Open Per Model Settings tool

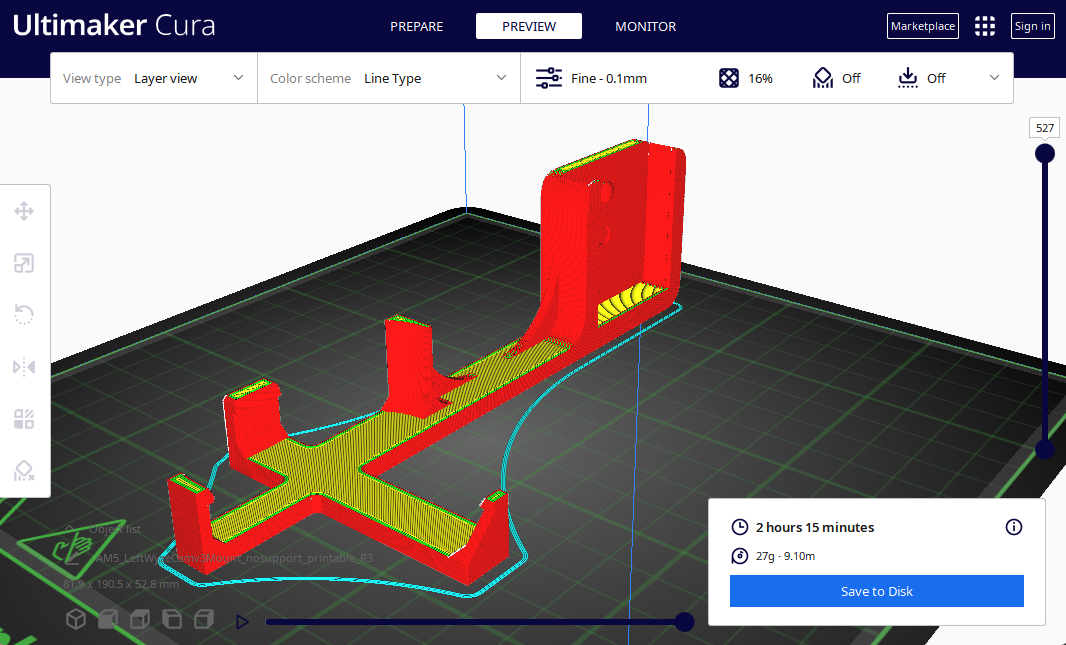24,419
